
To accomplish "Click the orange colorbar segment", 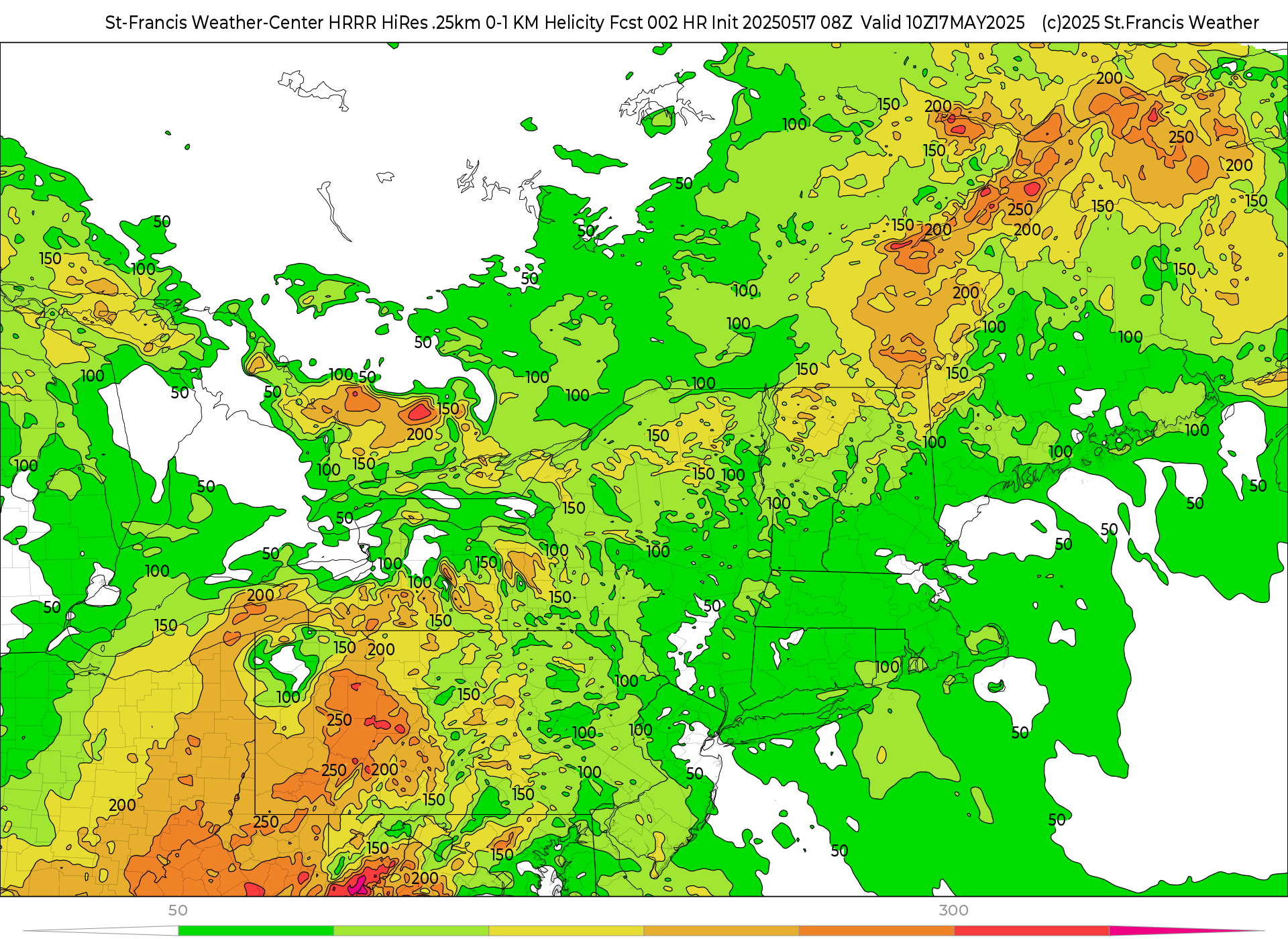I will pyautogui.click(x=876, y=931).
